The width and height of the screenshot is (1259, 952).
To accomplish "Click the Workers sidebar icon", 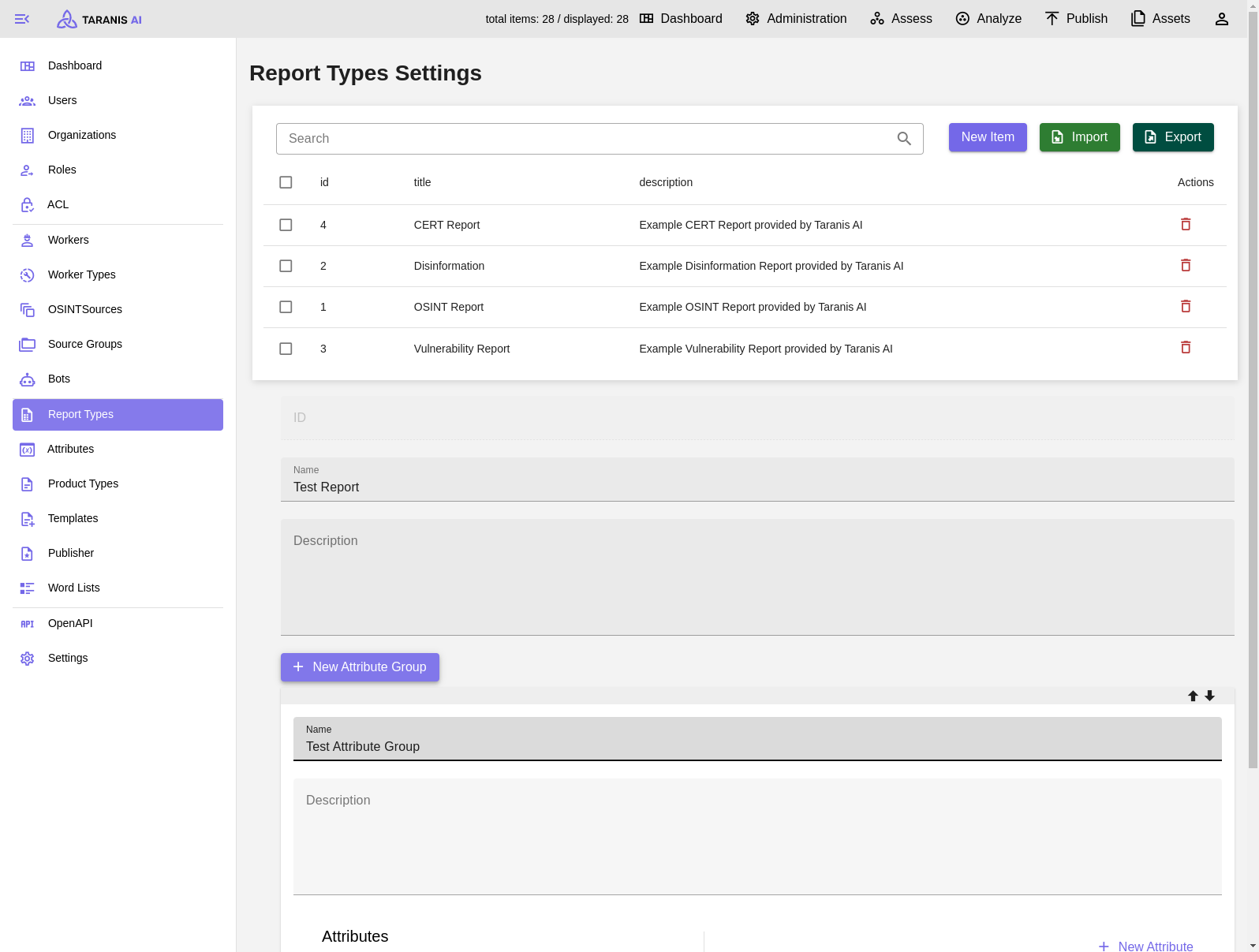I will pos(28,241).
